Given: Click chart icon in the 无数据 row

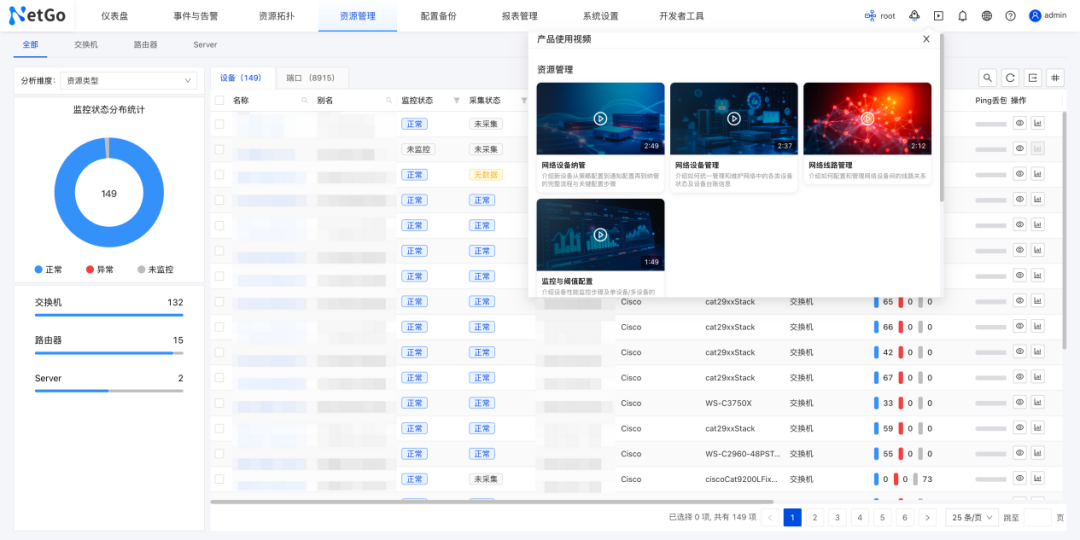Looking at the screenshot, I should [x=1037, y=174].
